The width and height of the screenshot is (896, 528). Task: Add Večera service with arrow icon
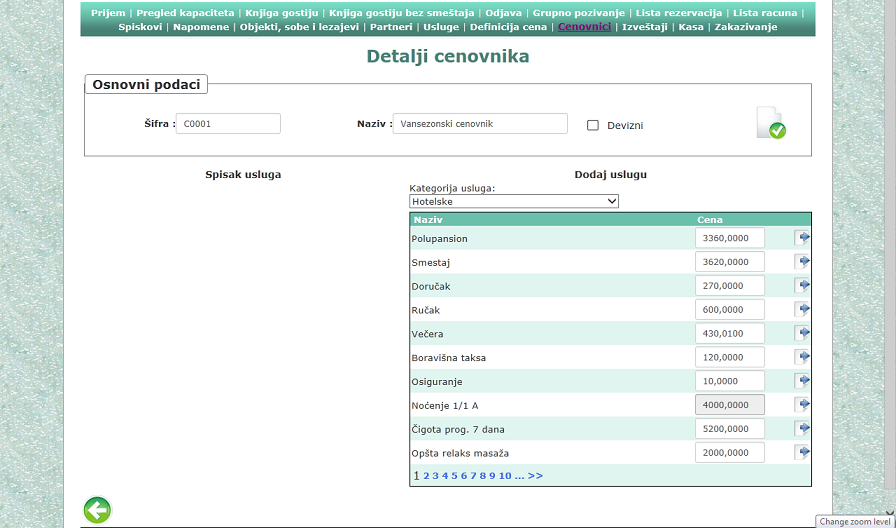tap(802, 333)
